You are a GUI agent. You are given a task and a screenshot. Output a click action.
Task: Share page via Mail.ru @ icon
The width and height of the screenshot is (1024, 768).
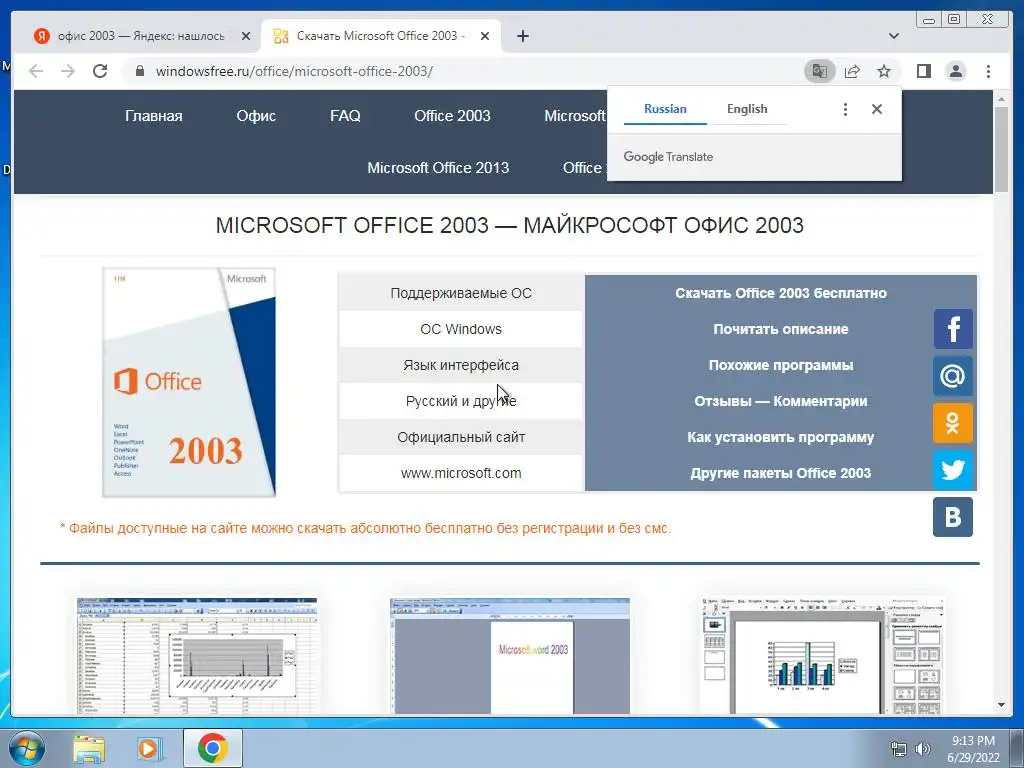click(953, 376)
